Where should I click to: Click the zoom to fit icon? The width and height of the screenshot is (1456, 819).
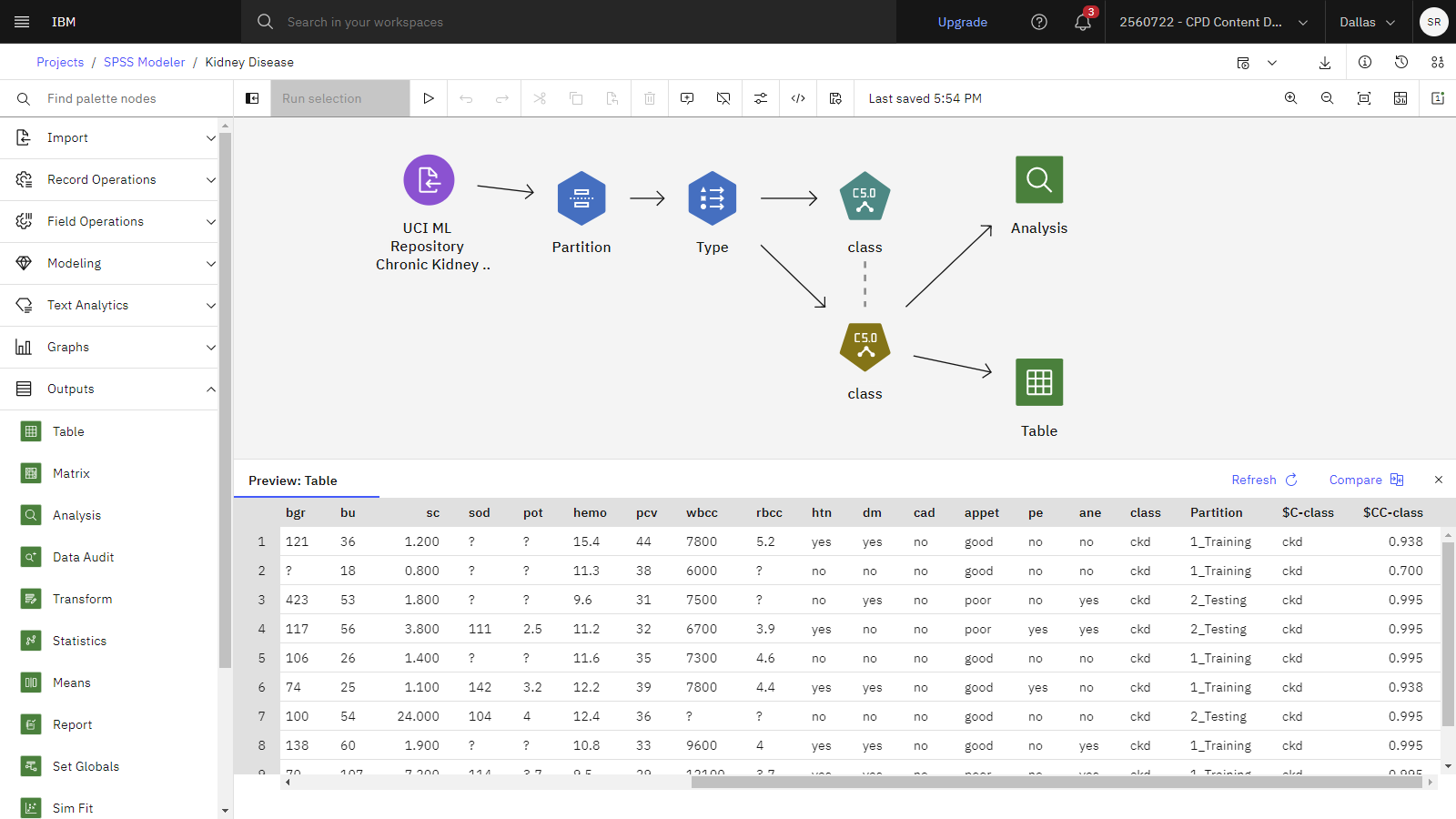[1364, 98]
